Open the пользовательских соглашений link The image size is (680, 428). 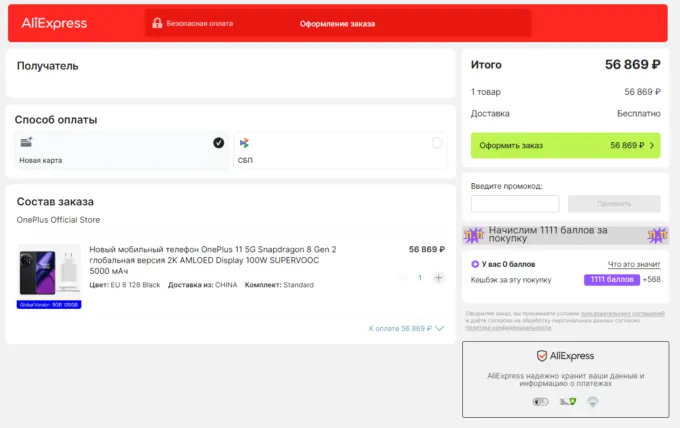[627, 314]
